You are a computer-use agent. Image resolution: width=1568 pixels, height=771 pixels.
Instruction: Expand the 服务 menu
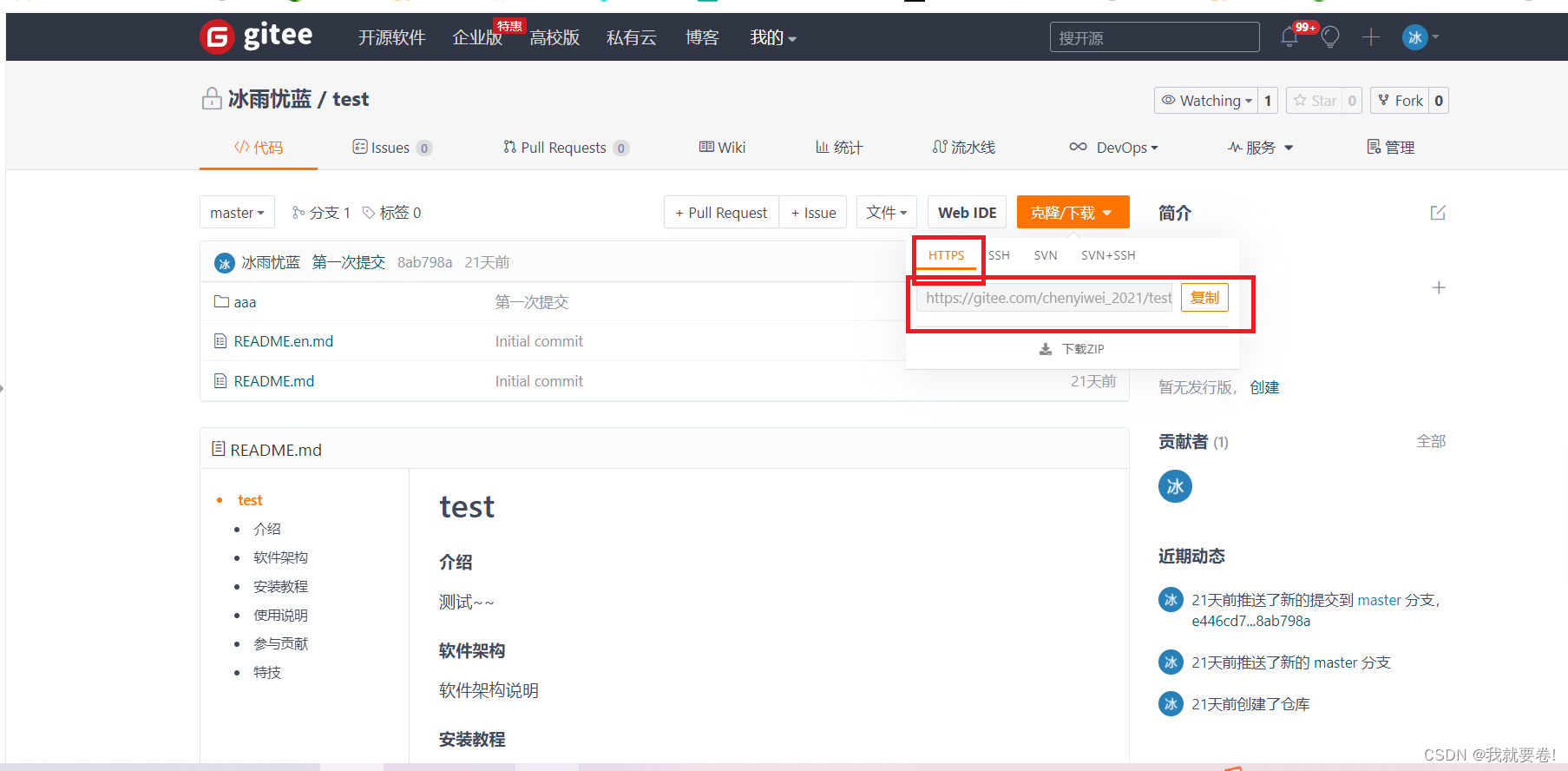(1261, 148)
